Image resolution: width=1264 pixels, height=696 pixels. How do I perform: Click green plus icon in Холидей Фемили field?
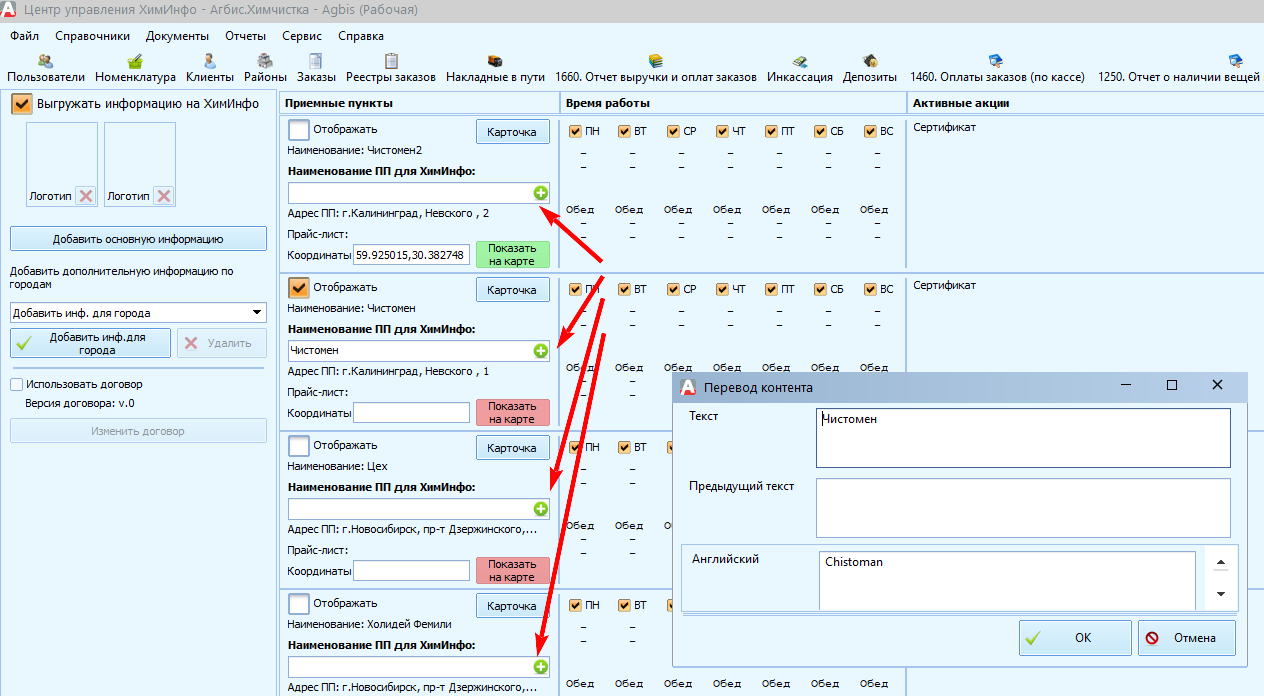tap(541, 667)
